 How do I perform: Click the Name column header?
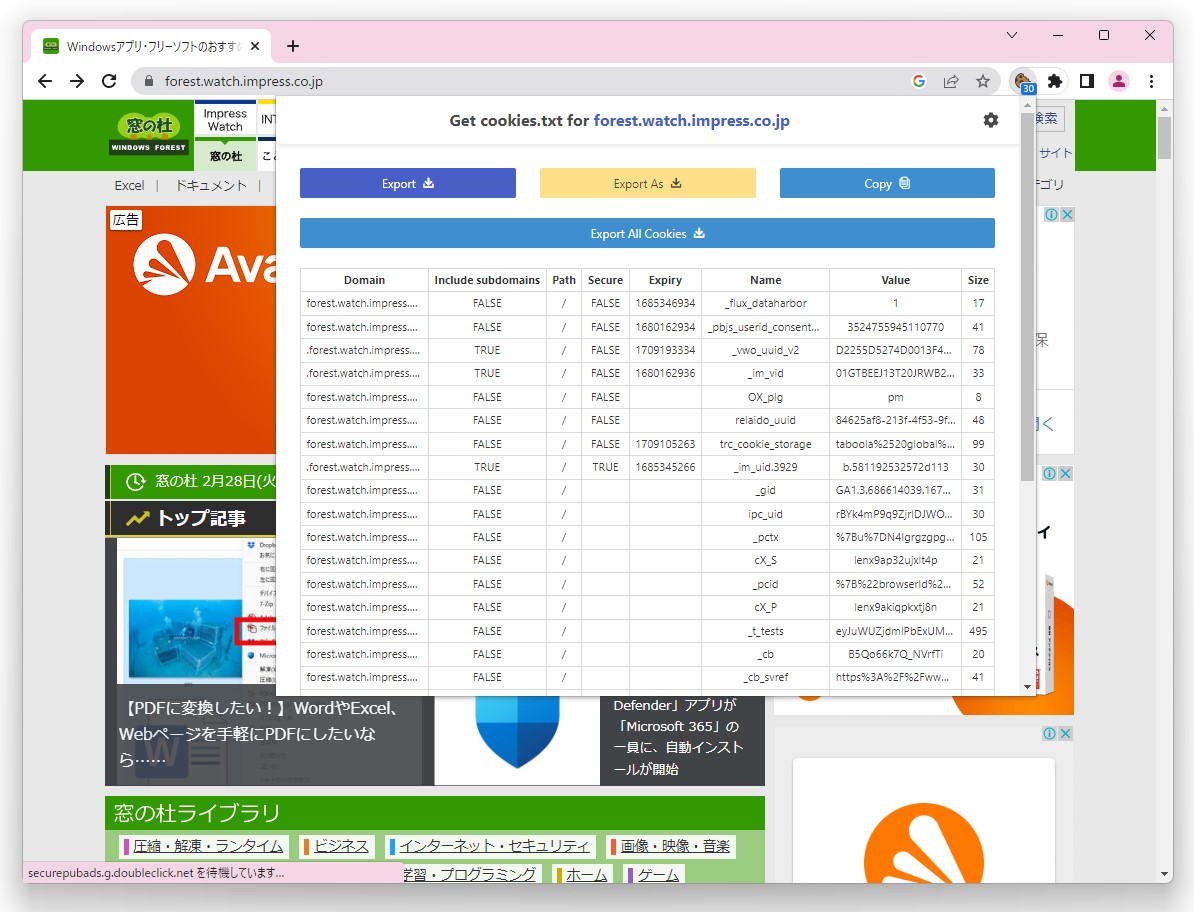(765, 280)
